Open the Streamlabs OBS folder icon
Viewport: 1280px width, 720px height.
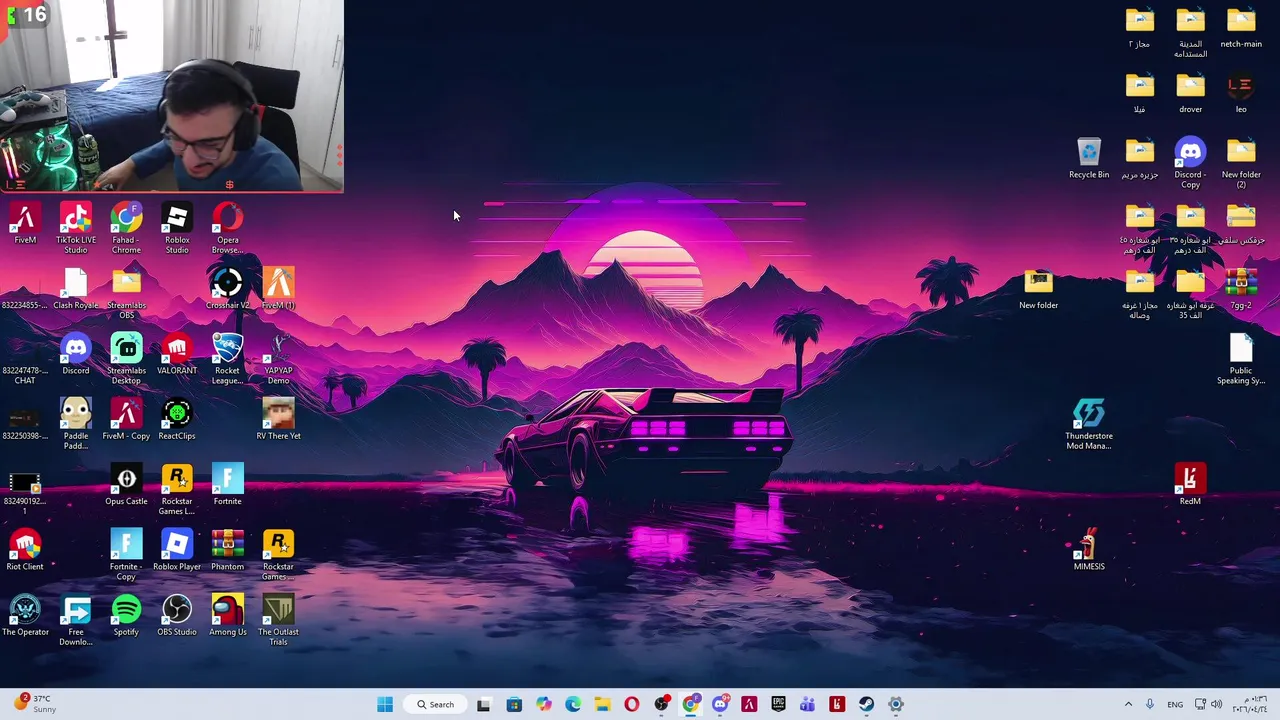pyautogui.click(x=126, y=294)
